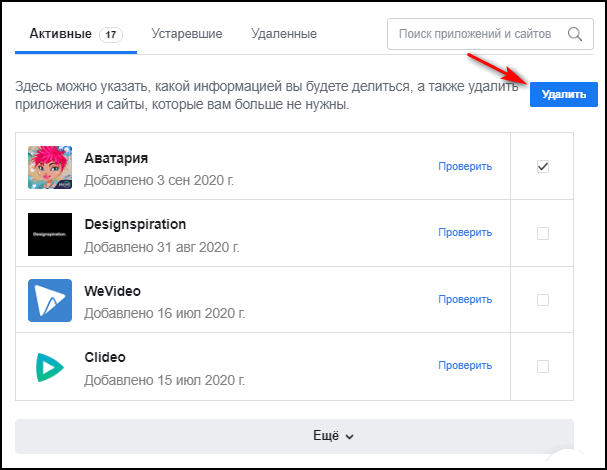Click the Аватария app name
Screen dimensions: 607x470
(116, 158)
